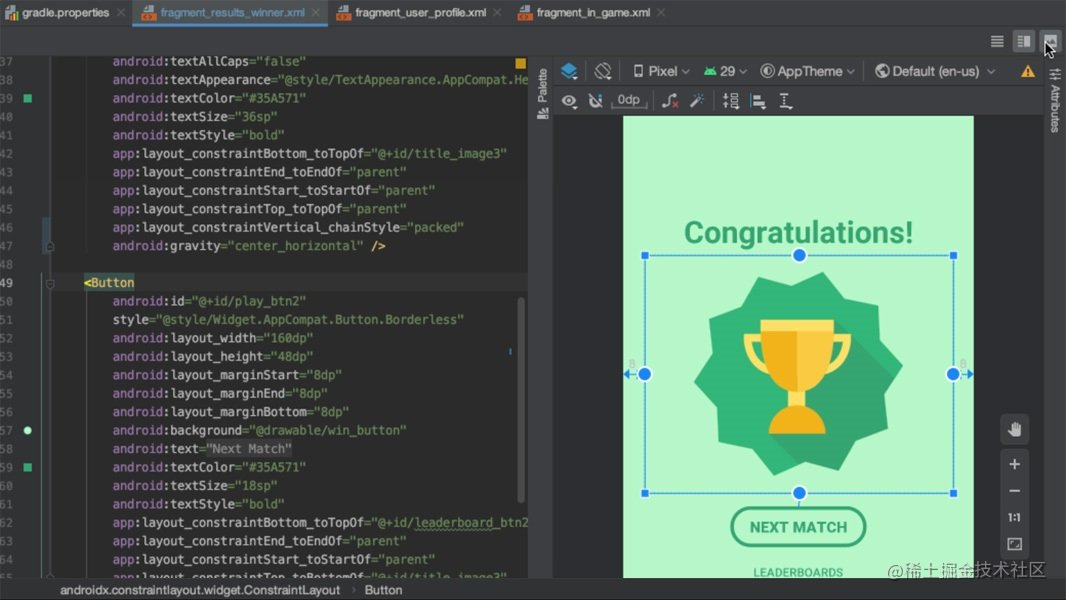The height and width of the screenshot is (600, 1066).
Task: Select Button in the breadcrumb bar
Action: tap(384, 590)
